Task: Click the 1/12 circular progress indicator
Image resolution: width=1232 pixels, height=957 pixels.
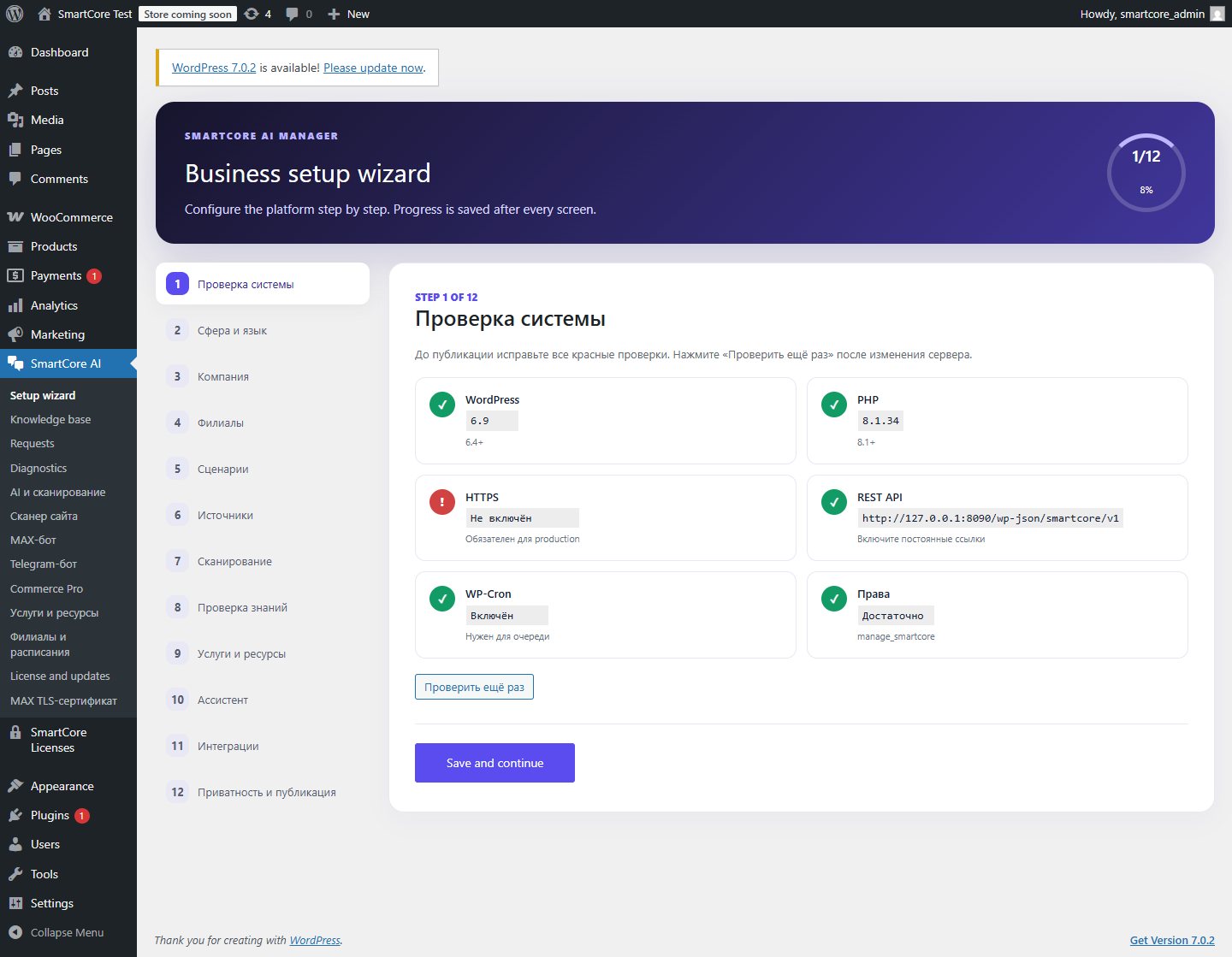Action: coord(1146,173)
